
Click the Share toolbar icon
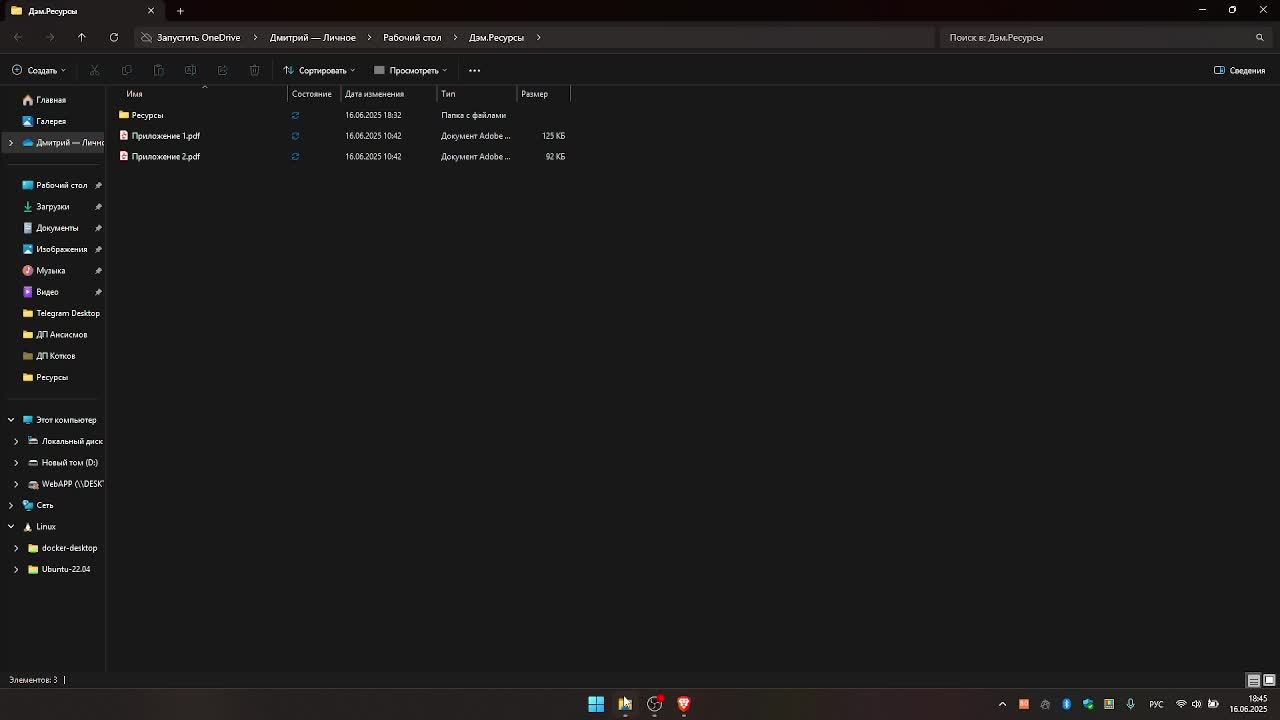point(222,70)
